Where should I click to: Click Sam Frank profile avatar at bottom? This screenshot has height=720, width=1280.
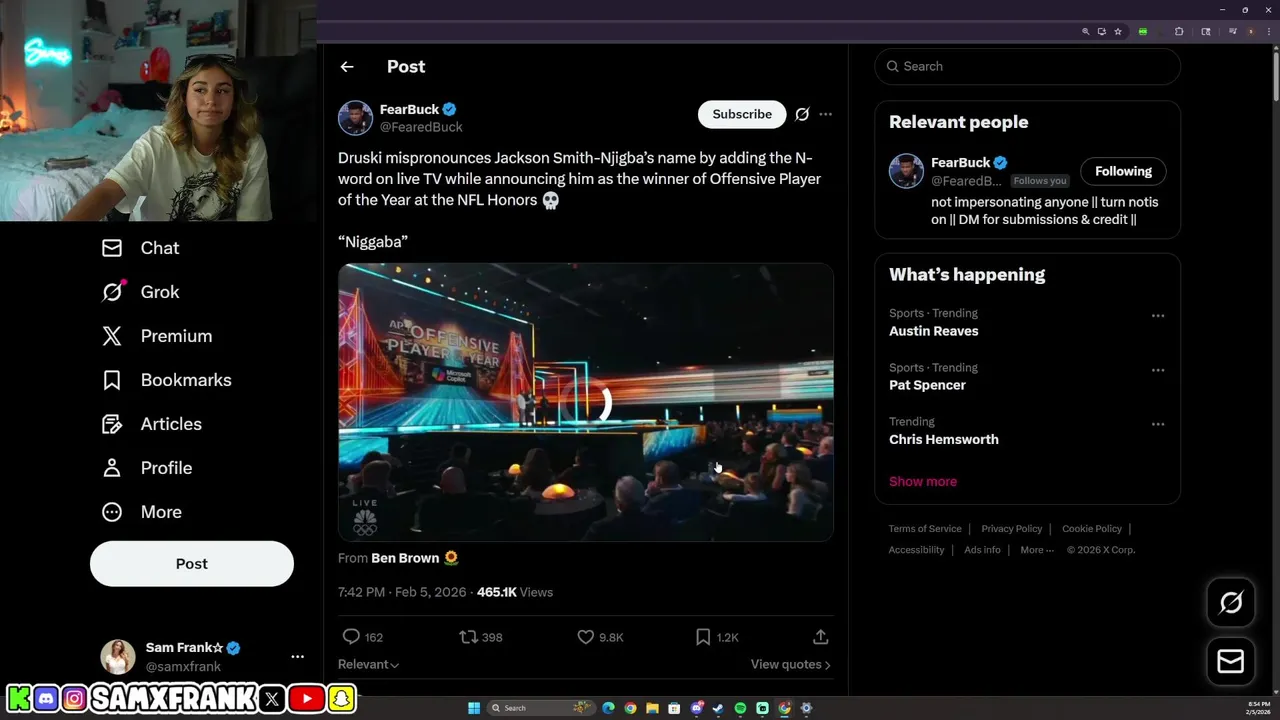pyautogui.click(x=118, y=657)
